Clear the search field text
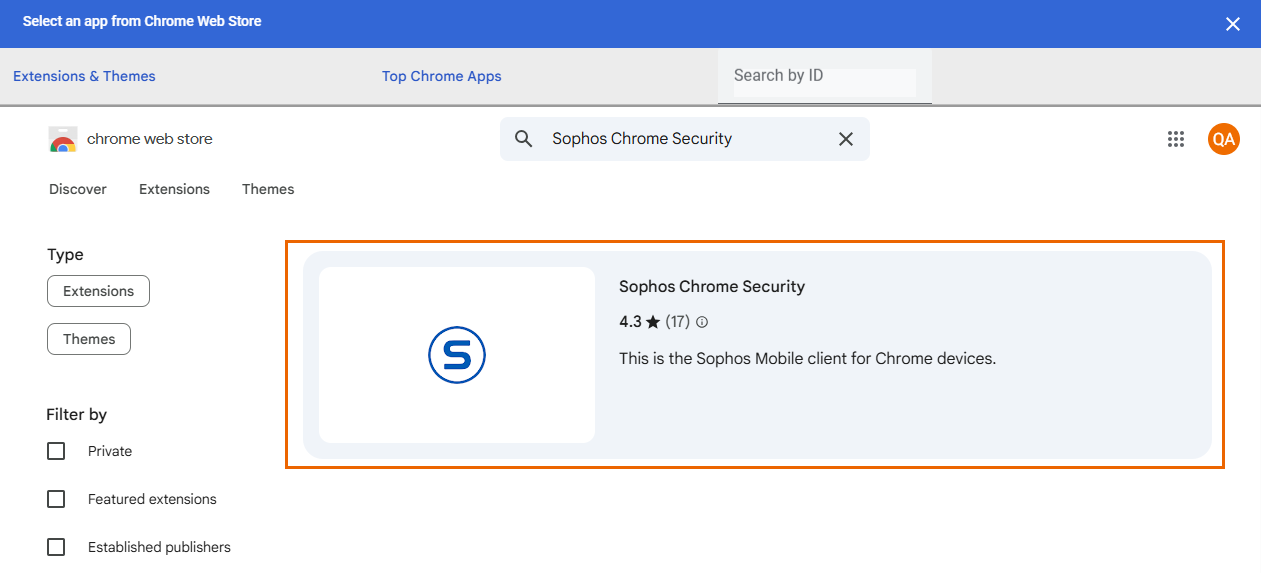1261x573 pixels. pyautogui.click(x=845, y=139)
